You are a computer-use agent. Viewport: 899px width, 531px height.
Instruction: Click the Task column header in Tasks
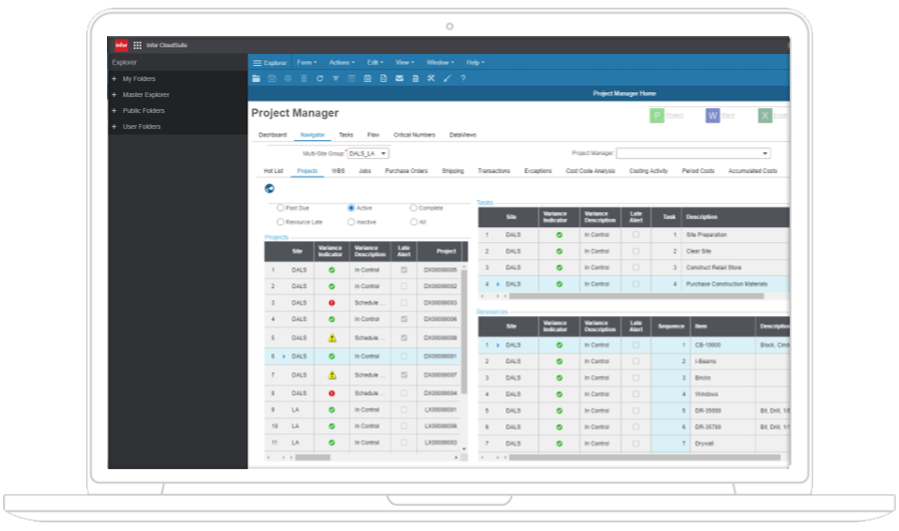[669, 217]
